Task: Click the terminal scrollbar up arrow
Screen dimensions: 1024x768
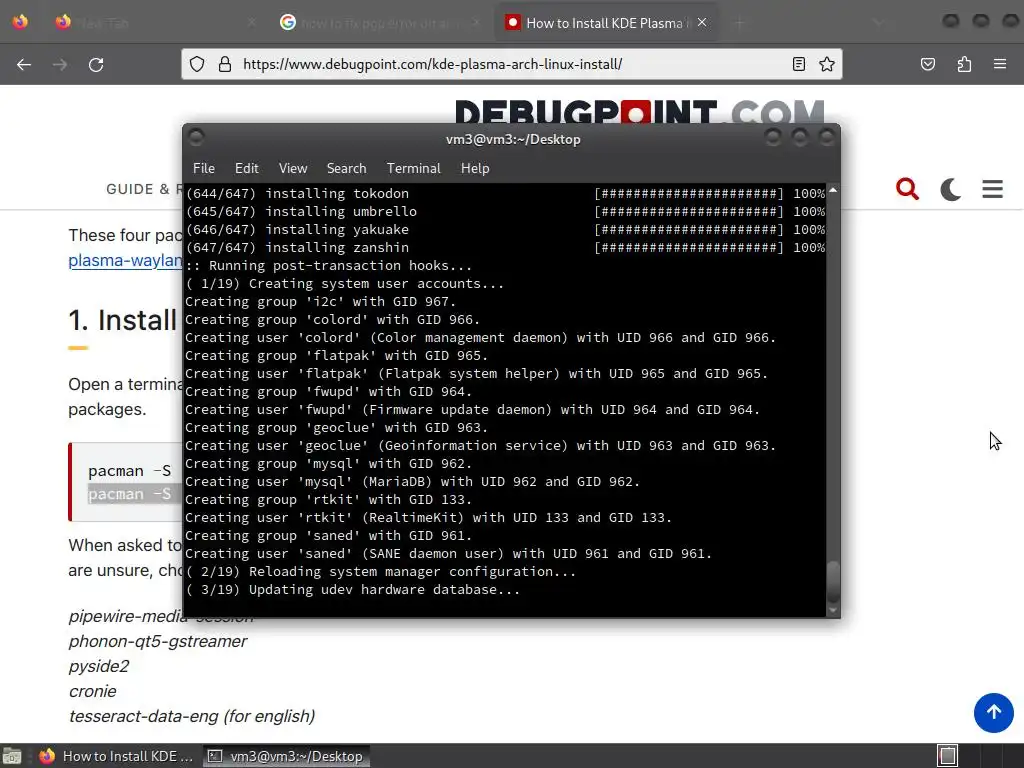Action: pos(833,191)
